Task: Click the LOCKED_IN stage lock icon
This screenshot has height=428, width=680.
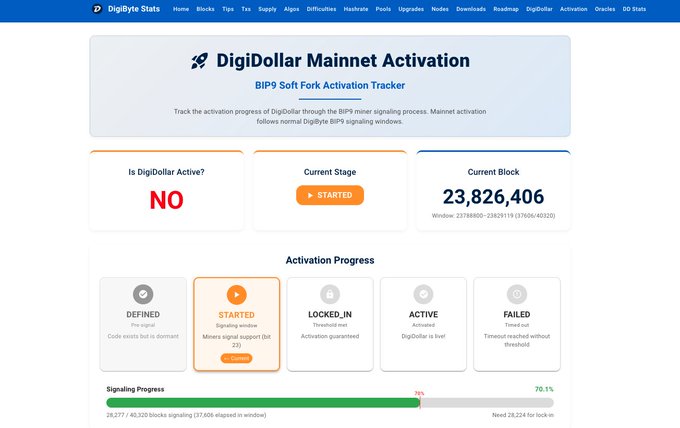Action: [x=330, y=294]
